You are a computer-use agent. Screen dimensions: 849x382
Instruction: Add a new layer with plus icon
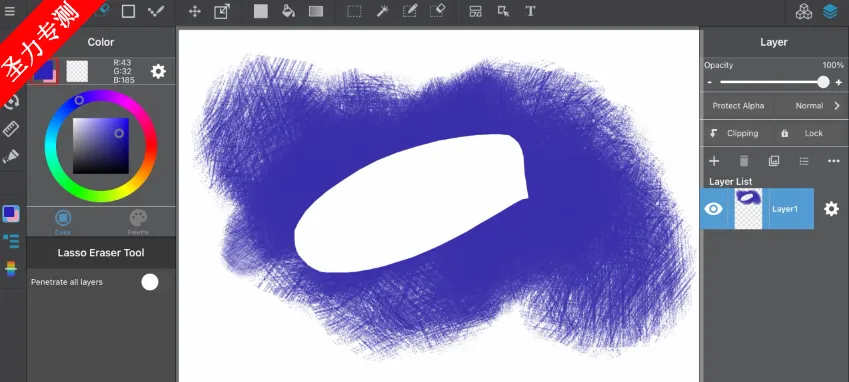click(x=714, y=161)
